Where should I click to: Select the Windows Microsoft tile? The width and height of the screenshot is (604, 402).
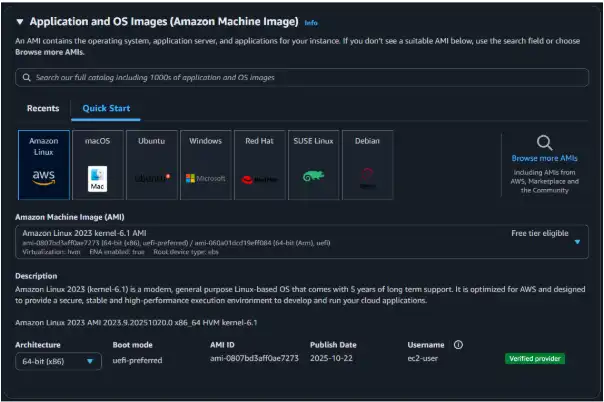coord(206,160)
